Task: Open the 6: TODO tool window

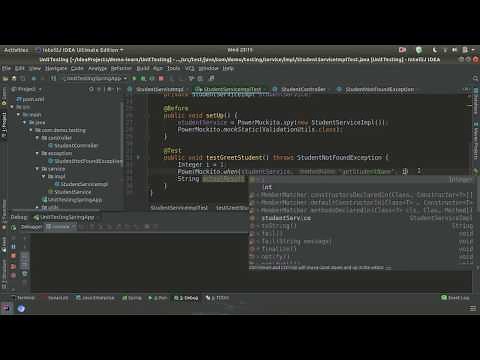Action: (x=217, y=298)
